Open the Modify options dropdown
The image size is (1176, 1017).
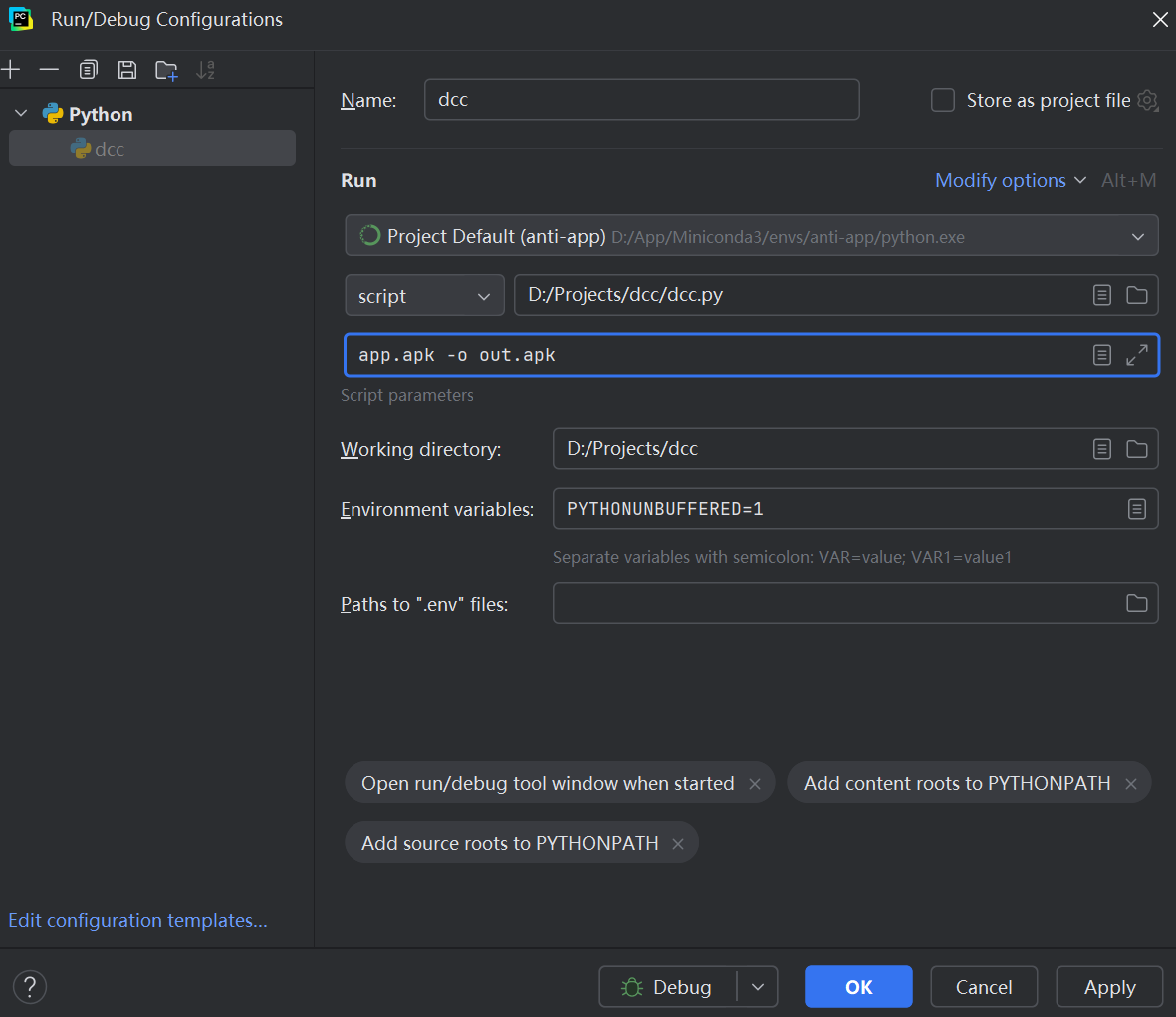click(x=1011, y=180)
